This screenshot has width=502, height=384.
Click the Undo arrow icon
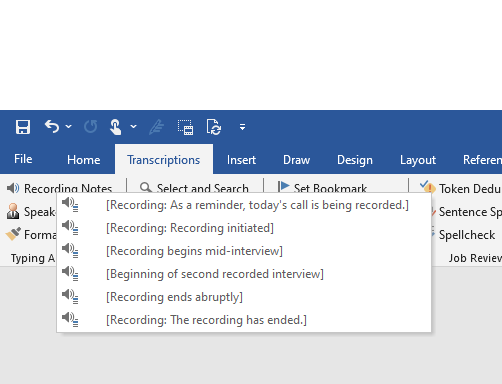pyautogui.click(x=52, y=127)
